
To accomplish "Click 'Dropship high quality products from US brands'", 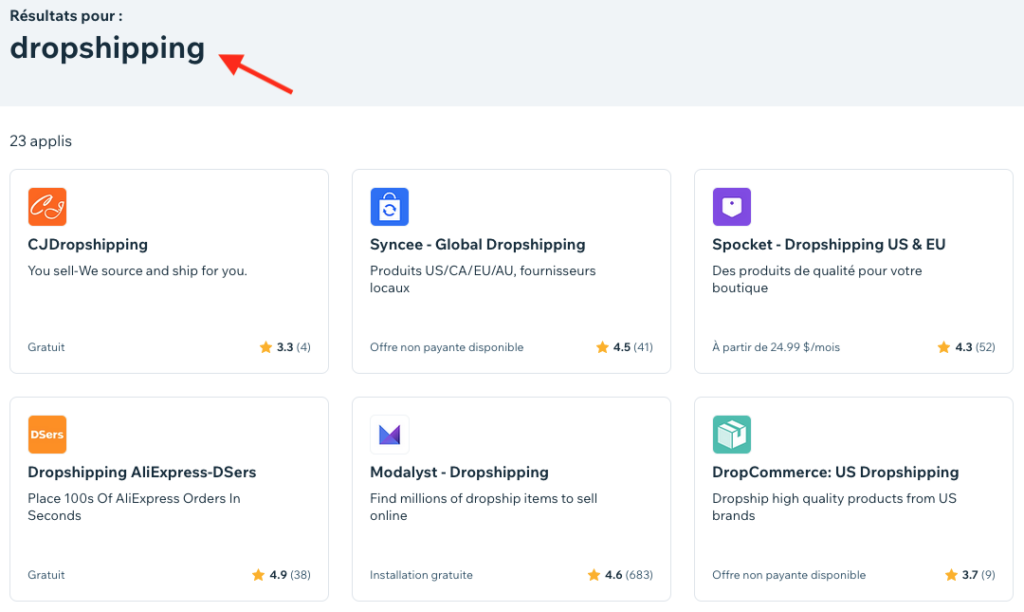I will coord(834,507).
